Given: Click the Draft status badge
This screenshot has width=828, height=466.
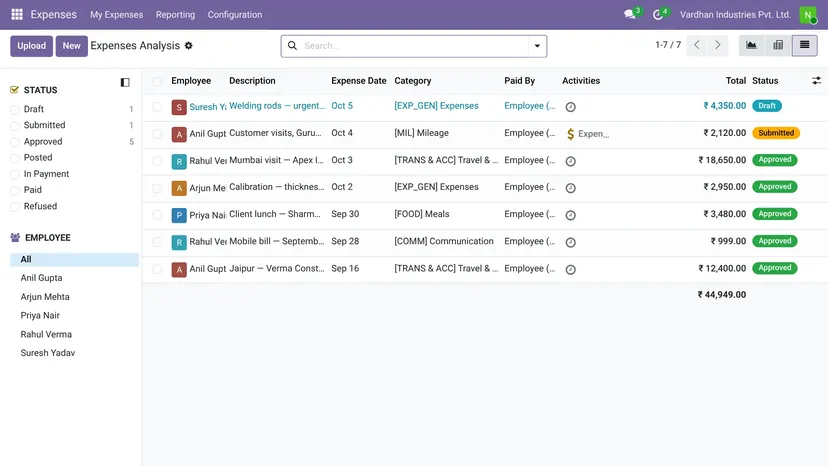Looking at the screenshot, I should coord(767,106).
